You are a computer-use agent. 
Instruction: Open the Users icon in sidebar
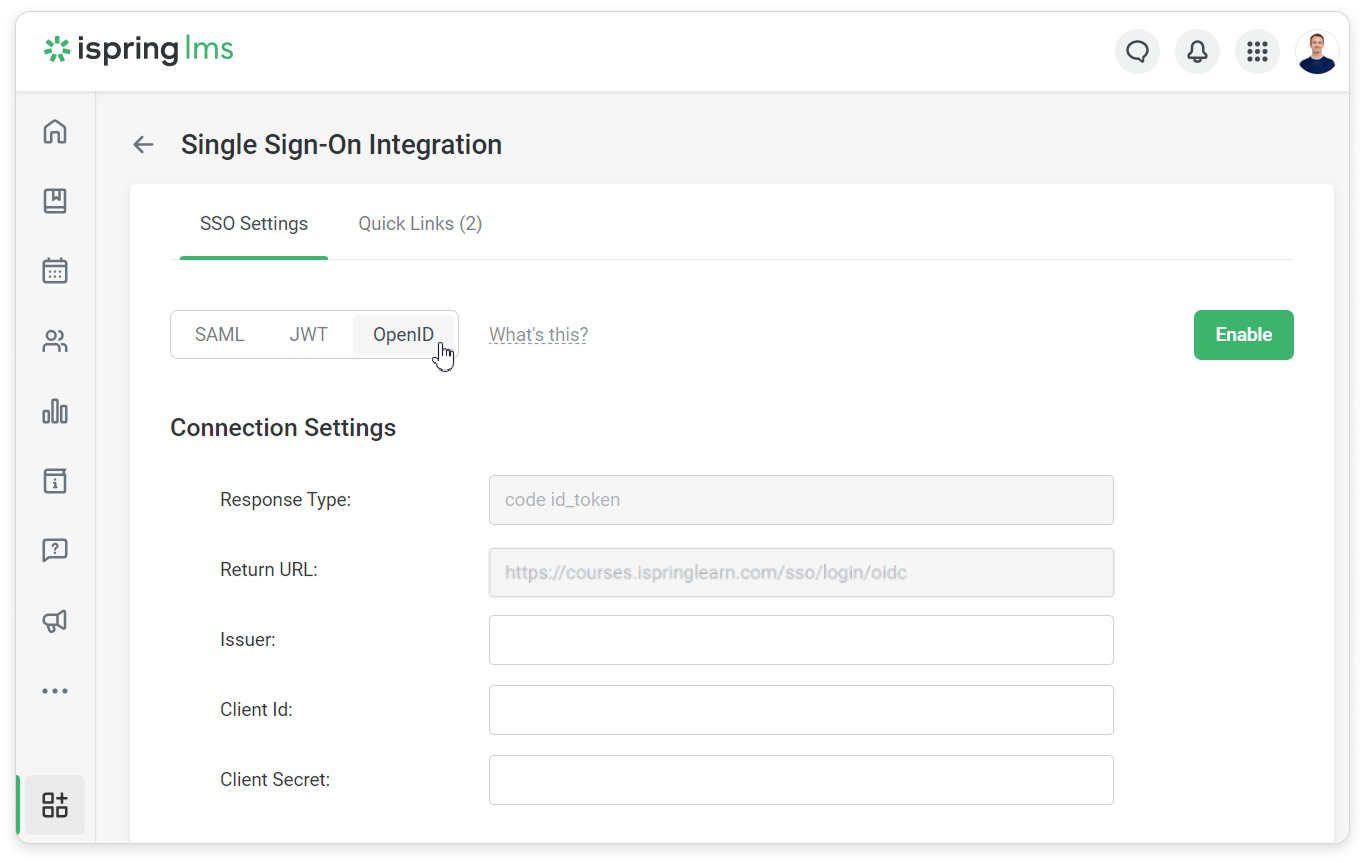click(55, 342)
